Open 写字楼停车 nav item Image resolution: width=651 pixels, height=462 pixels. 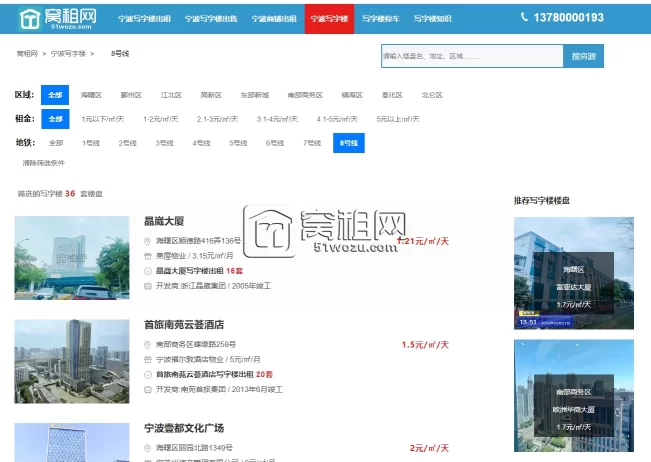tap(381, 19)
